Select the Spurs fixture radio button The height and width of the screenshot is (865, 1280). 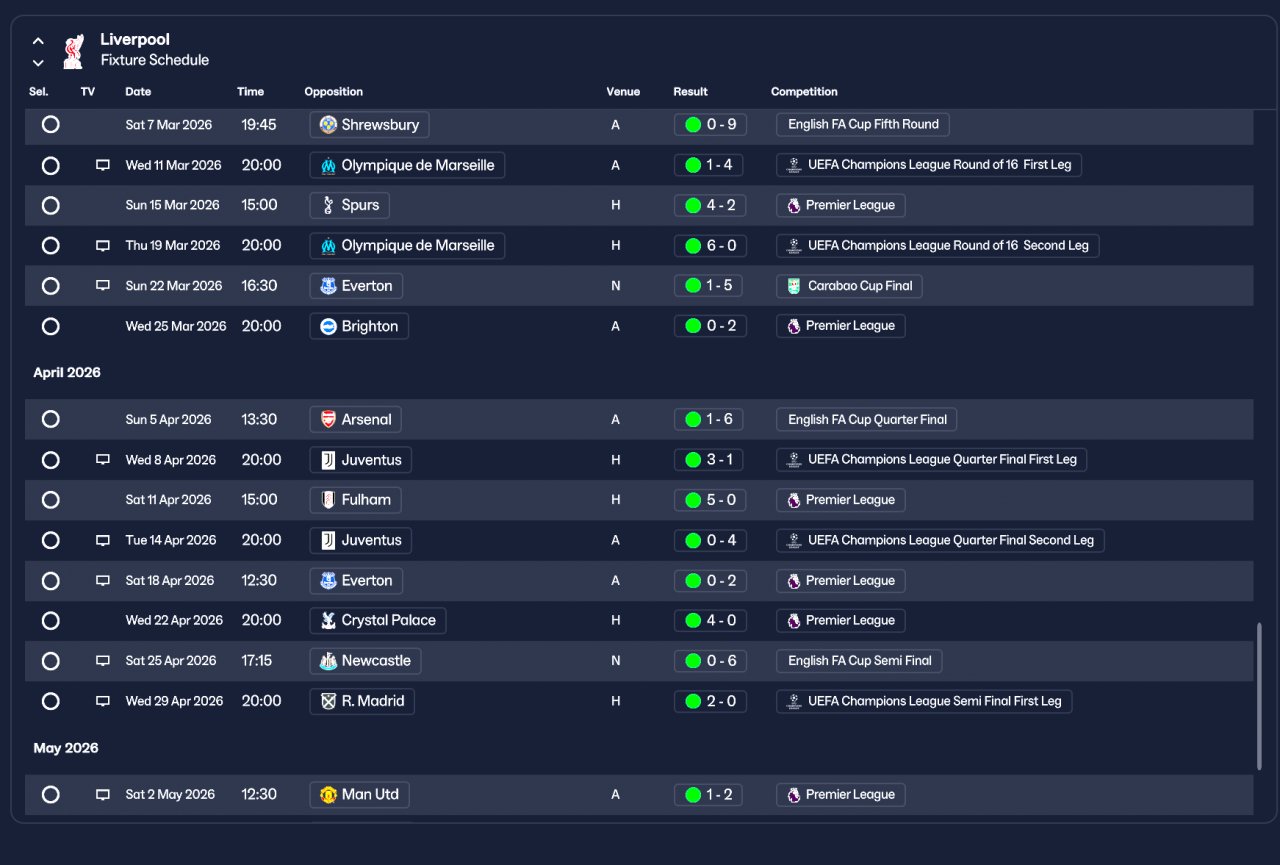[51, 205]
